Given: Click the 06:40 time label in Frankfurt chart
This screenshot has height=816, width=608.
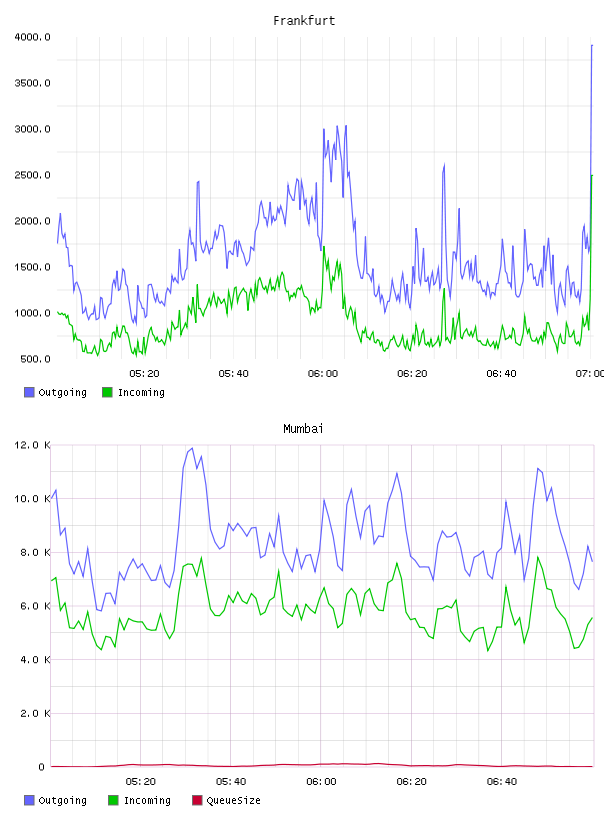Looking at the screenshot, I should (501, 374).
